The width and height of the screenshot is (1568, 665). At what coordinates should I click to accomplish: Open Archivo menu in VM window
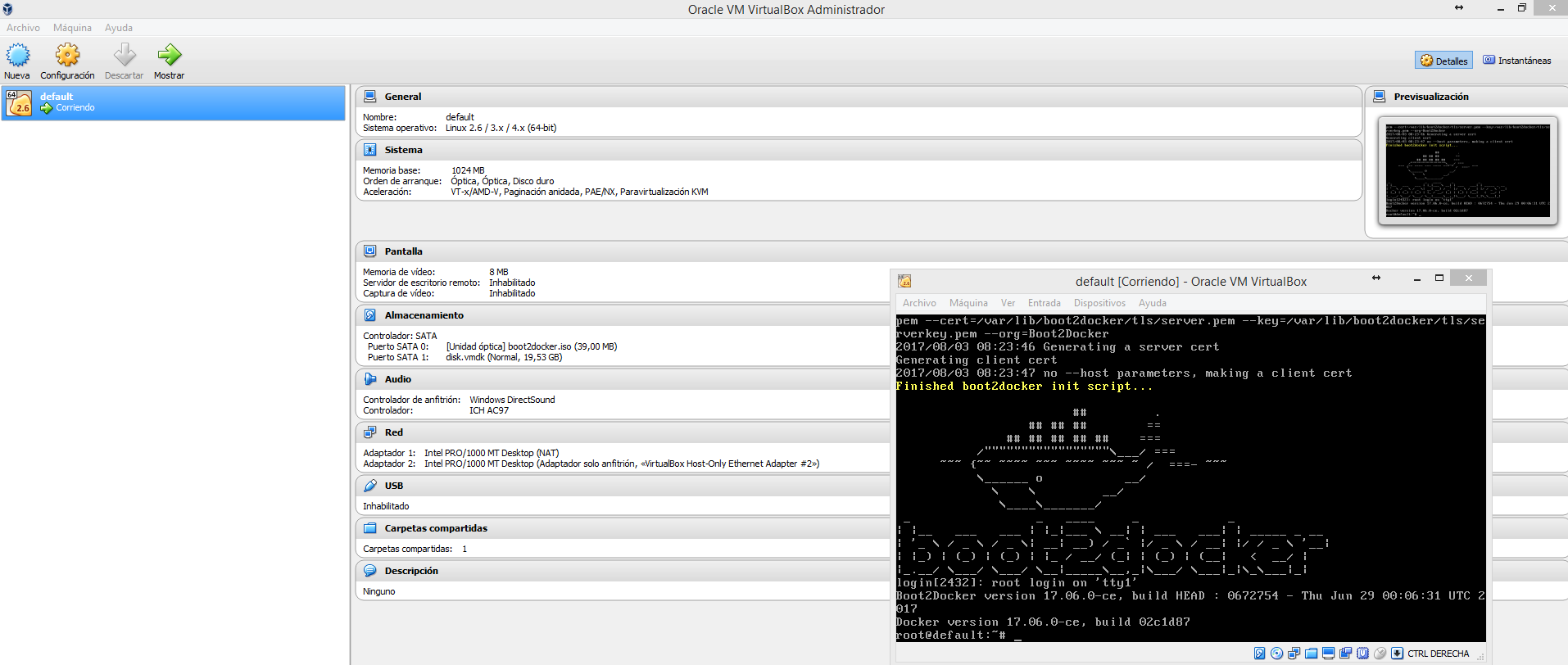pyautogui.click(x=919, y=303)
